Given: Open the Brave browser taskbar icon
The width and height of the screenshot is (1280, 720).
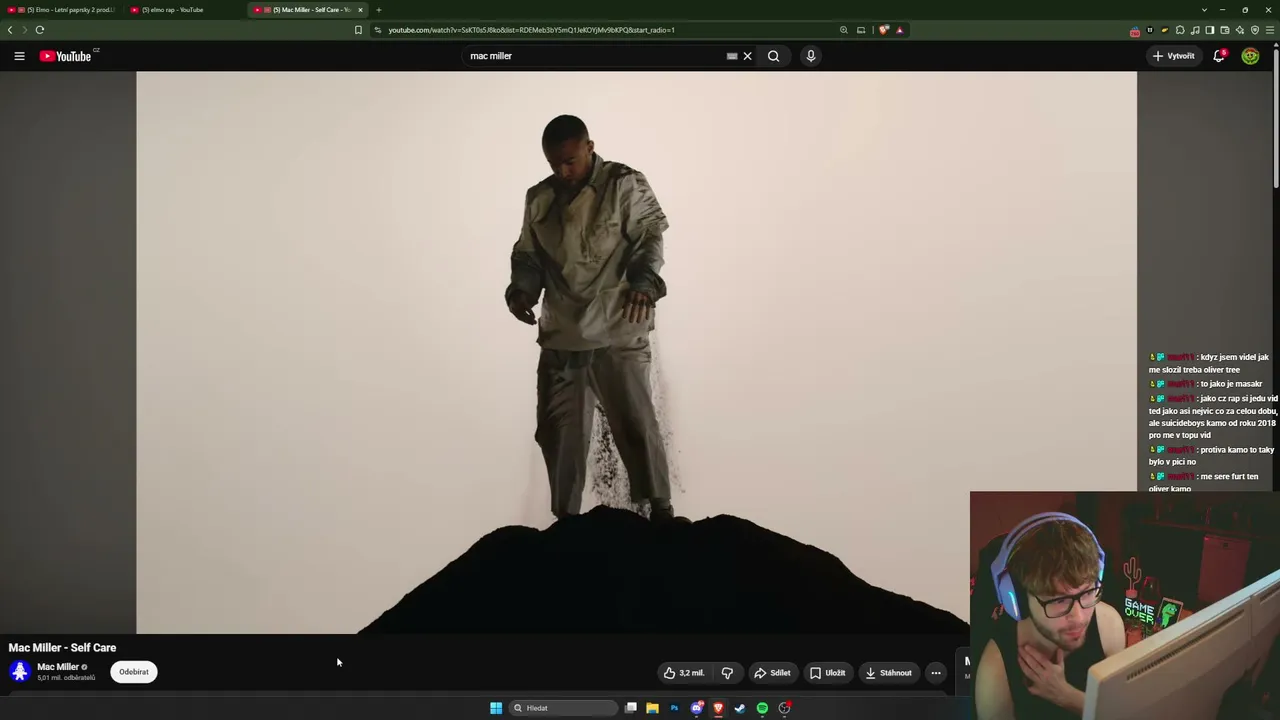Looking at the screenshot, I should tap(718, 708).
